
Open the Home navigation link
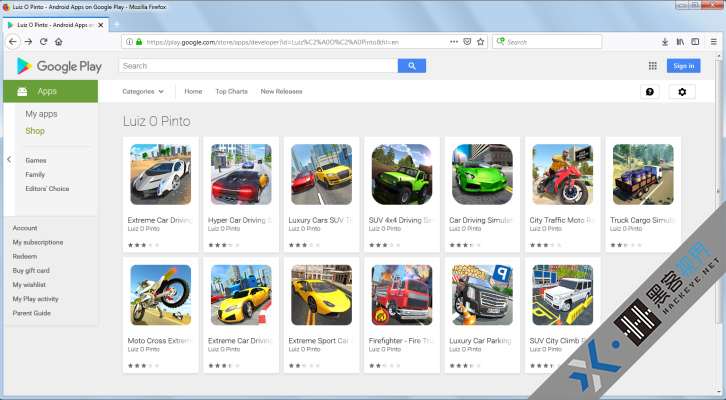[x=193, y=92]
